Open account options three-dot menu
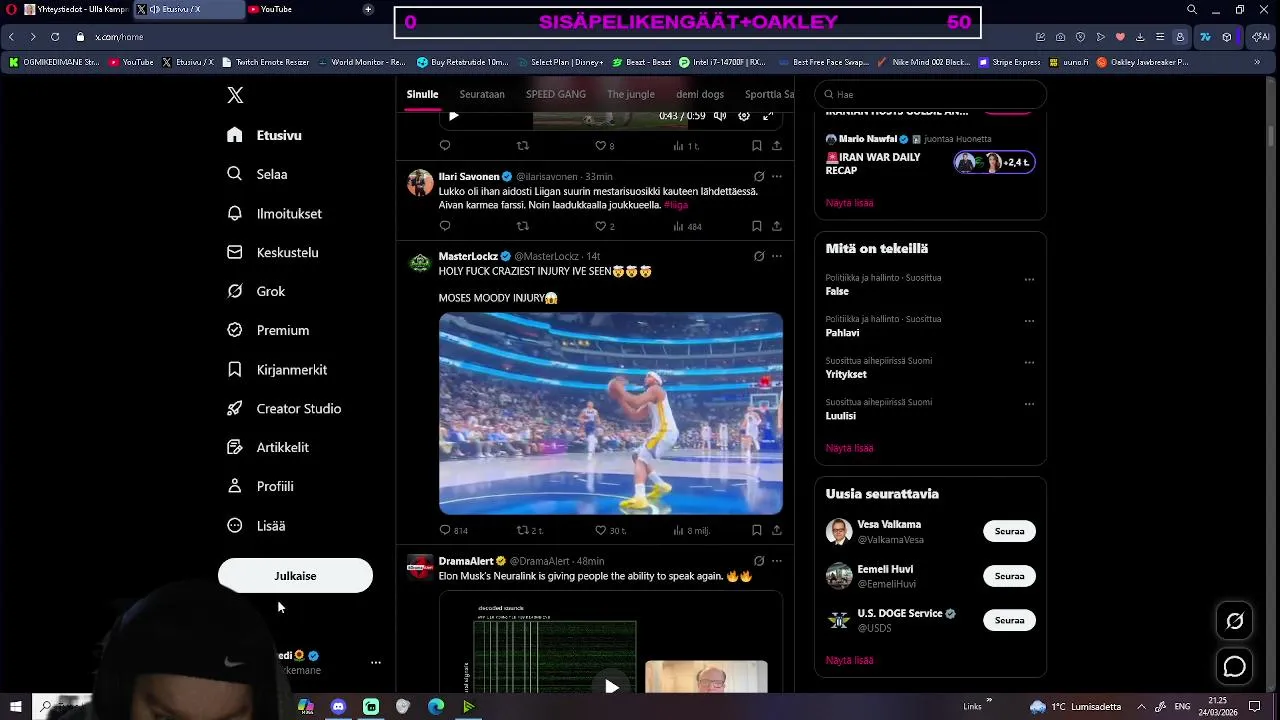Screen dimensions: 1280x720 click(376, 662)
